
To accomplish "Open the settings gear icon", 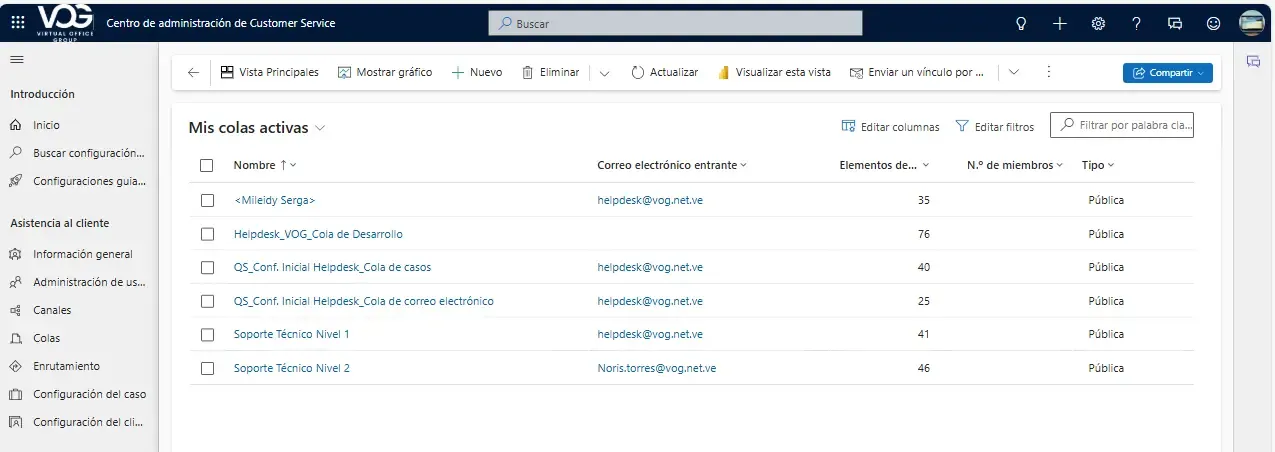I will tap(1098, 23).
